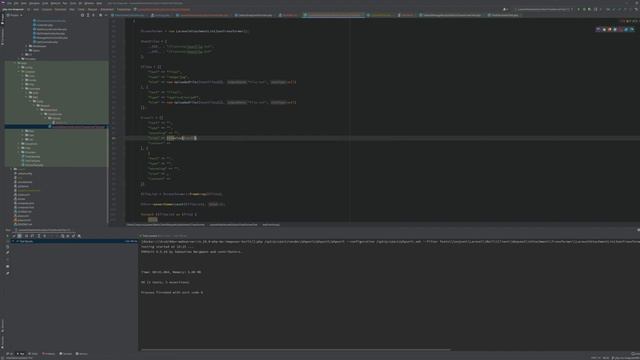Open the Help menu
This screenshot has width=640, height=360.
[x=99, y=3]
